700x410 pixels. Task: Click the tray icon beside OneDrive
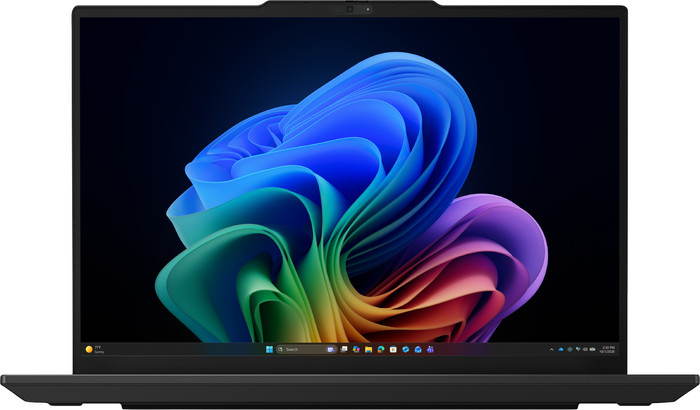(570, 349)
